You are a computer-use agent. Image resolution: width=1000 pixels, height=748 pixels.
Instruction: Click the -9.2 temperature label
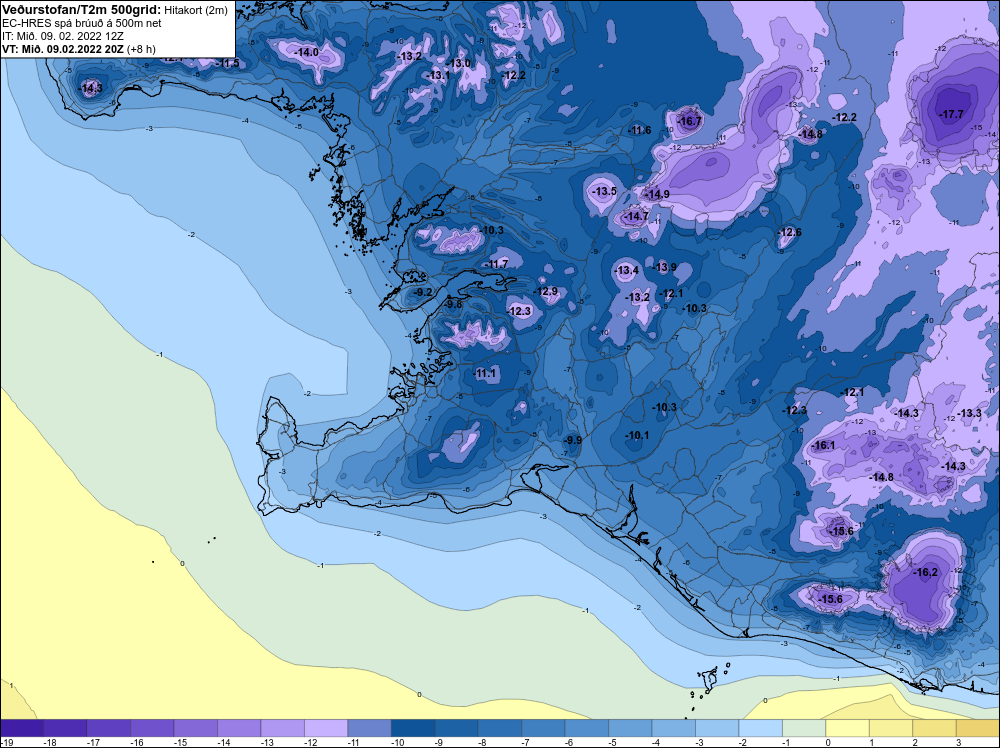pyautogui.click(x=423, y=292)
